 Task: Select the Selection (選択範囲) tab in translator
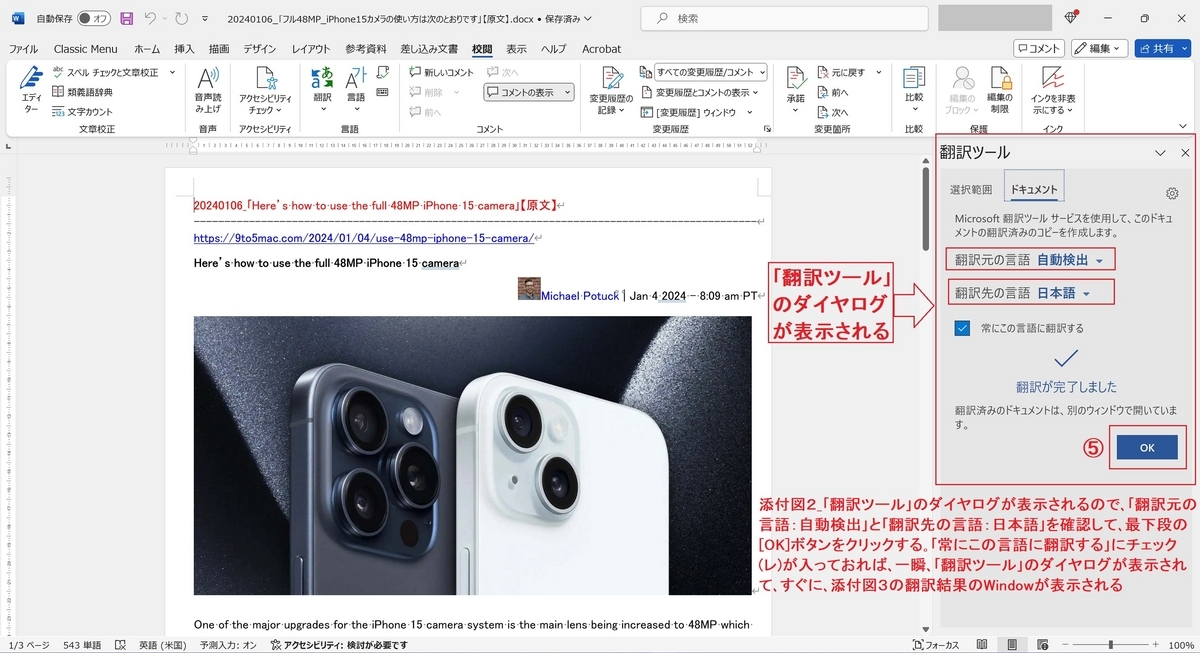971,189
